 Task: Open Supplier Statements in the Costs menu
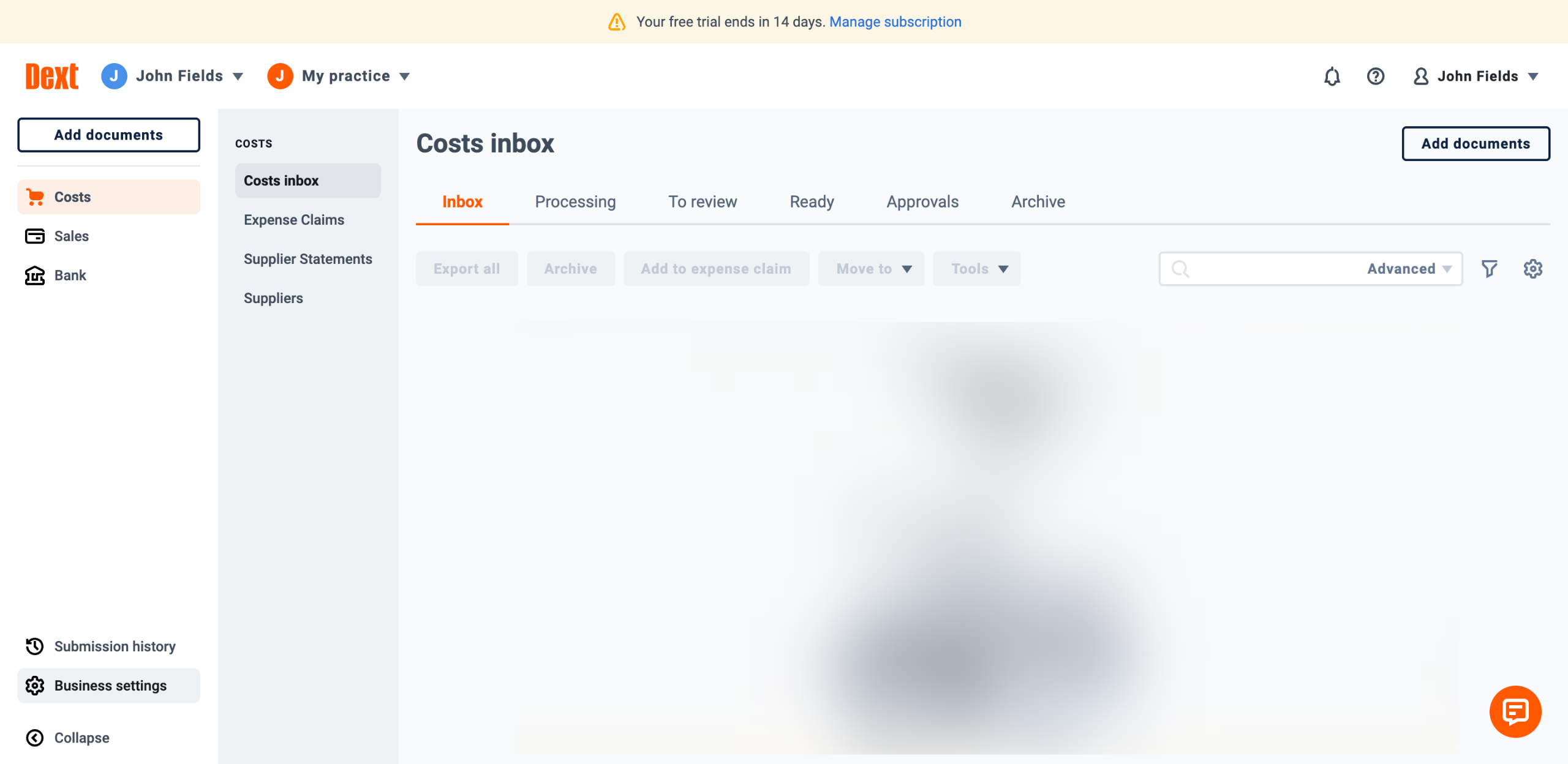pyautogui.click(x=307, y=259)
